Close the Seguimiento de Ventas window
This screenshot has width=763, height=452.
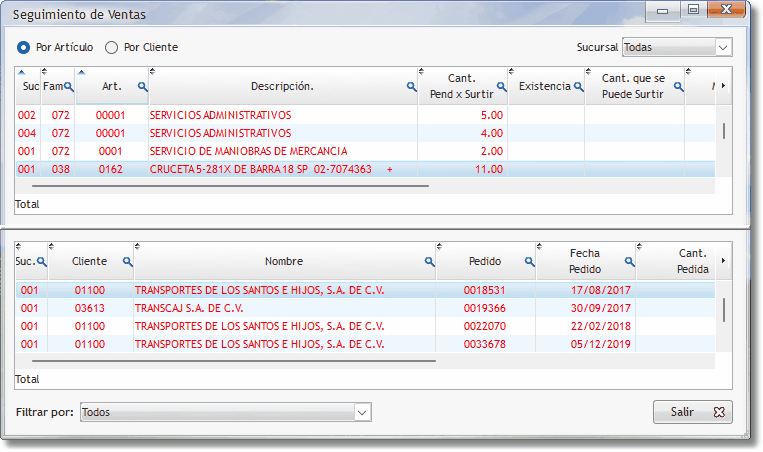tap(727, 9)
